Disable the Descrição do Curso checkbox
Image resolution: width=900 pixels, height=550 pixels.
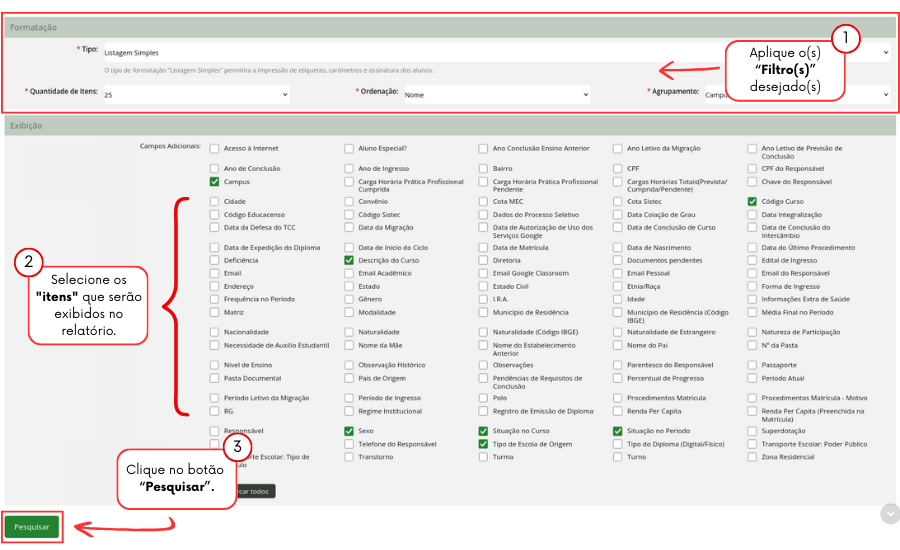(349, 260)
